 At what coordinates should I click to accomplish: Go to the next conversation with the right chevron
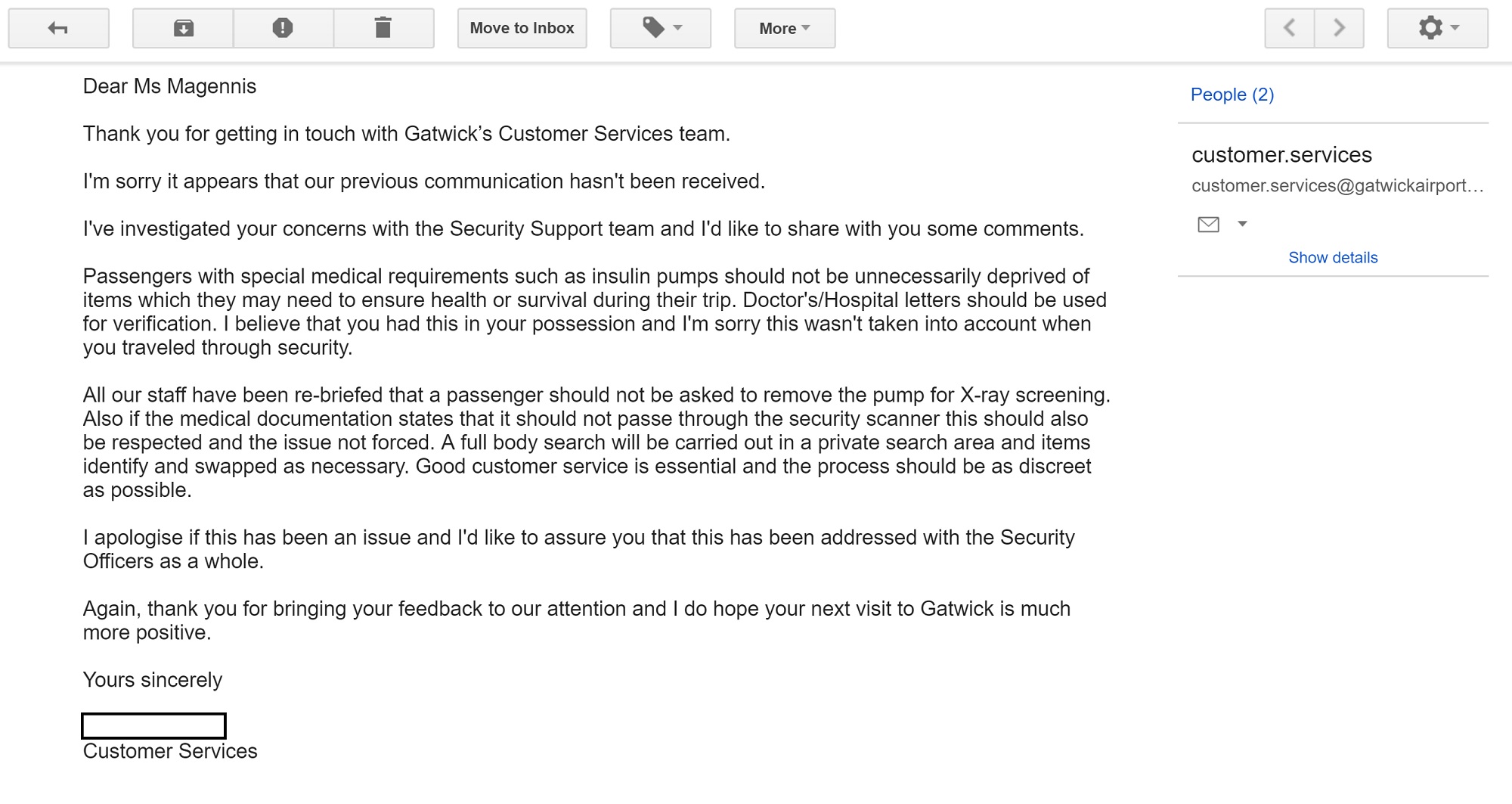(1339, 29)
